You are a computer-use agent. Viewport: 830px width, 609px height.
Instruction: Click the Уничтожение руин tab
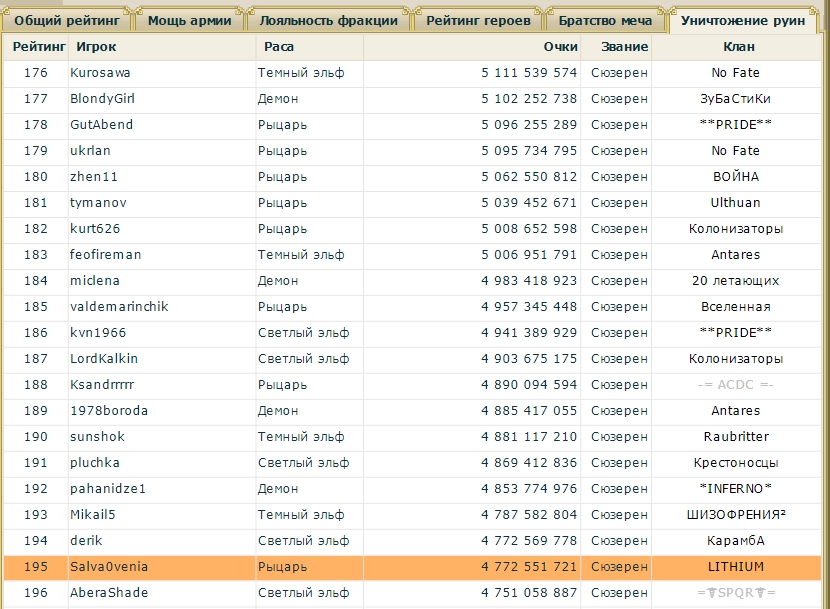(743, 20)
